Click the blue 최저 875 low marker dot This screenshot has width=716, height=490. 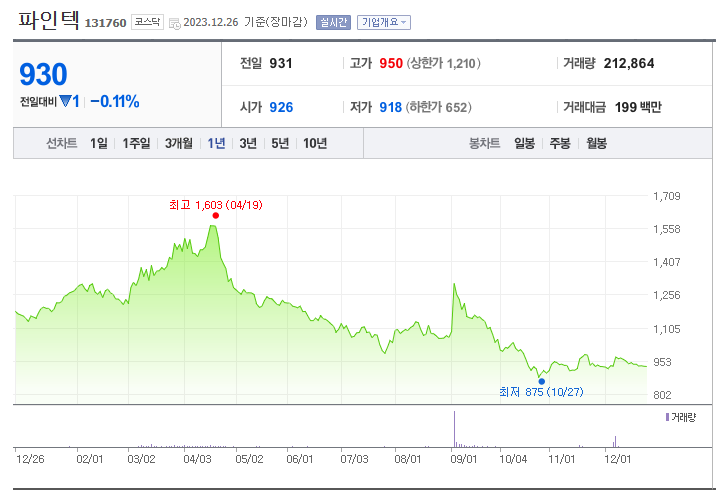(x=542, y=381)
